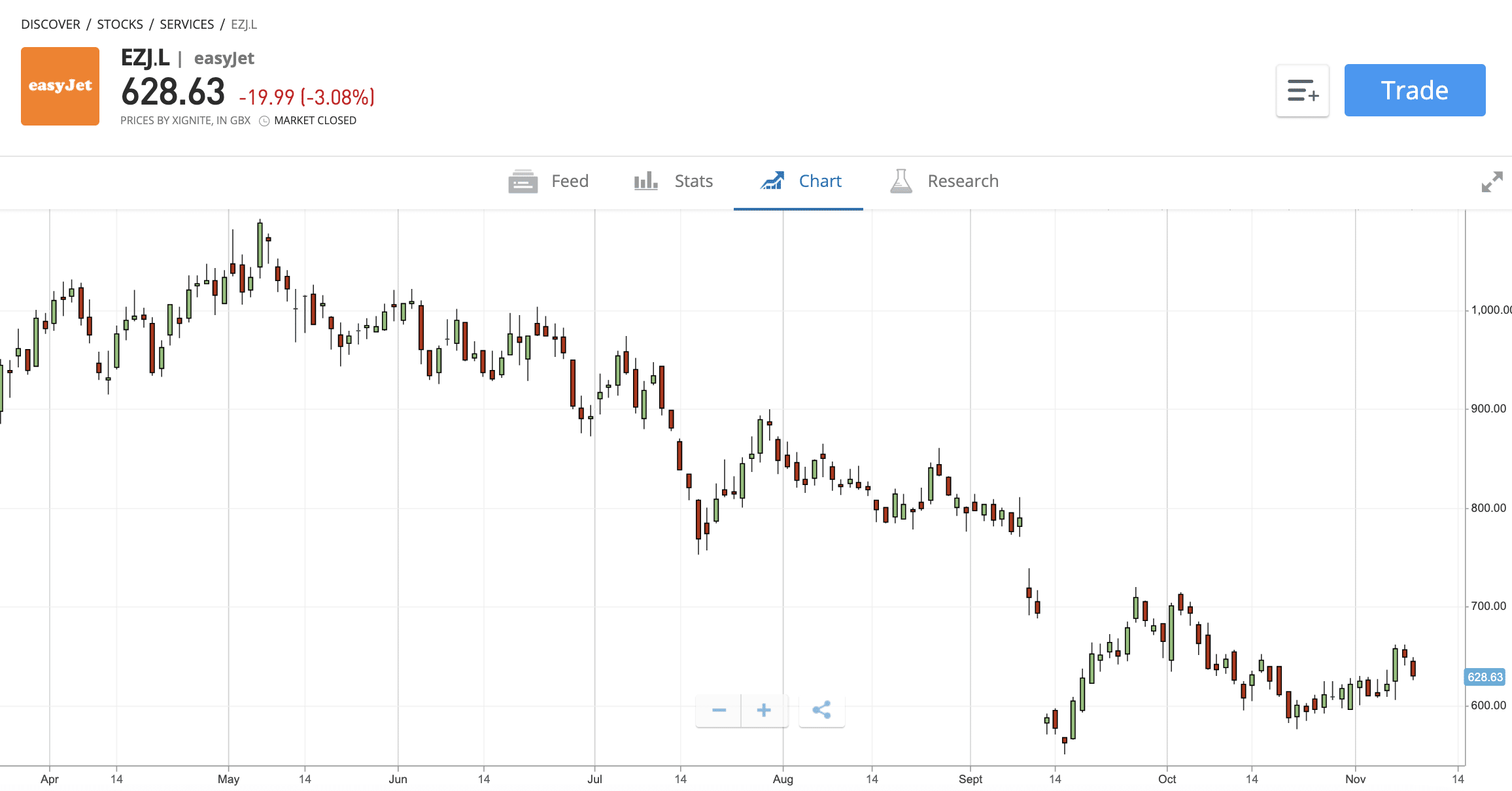The image size is (1512, 791).
Task: Open the add-to-watchlist icon button
Action: 1303,90
